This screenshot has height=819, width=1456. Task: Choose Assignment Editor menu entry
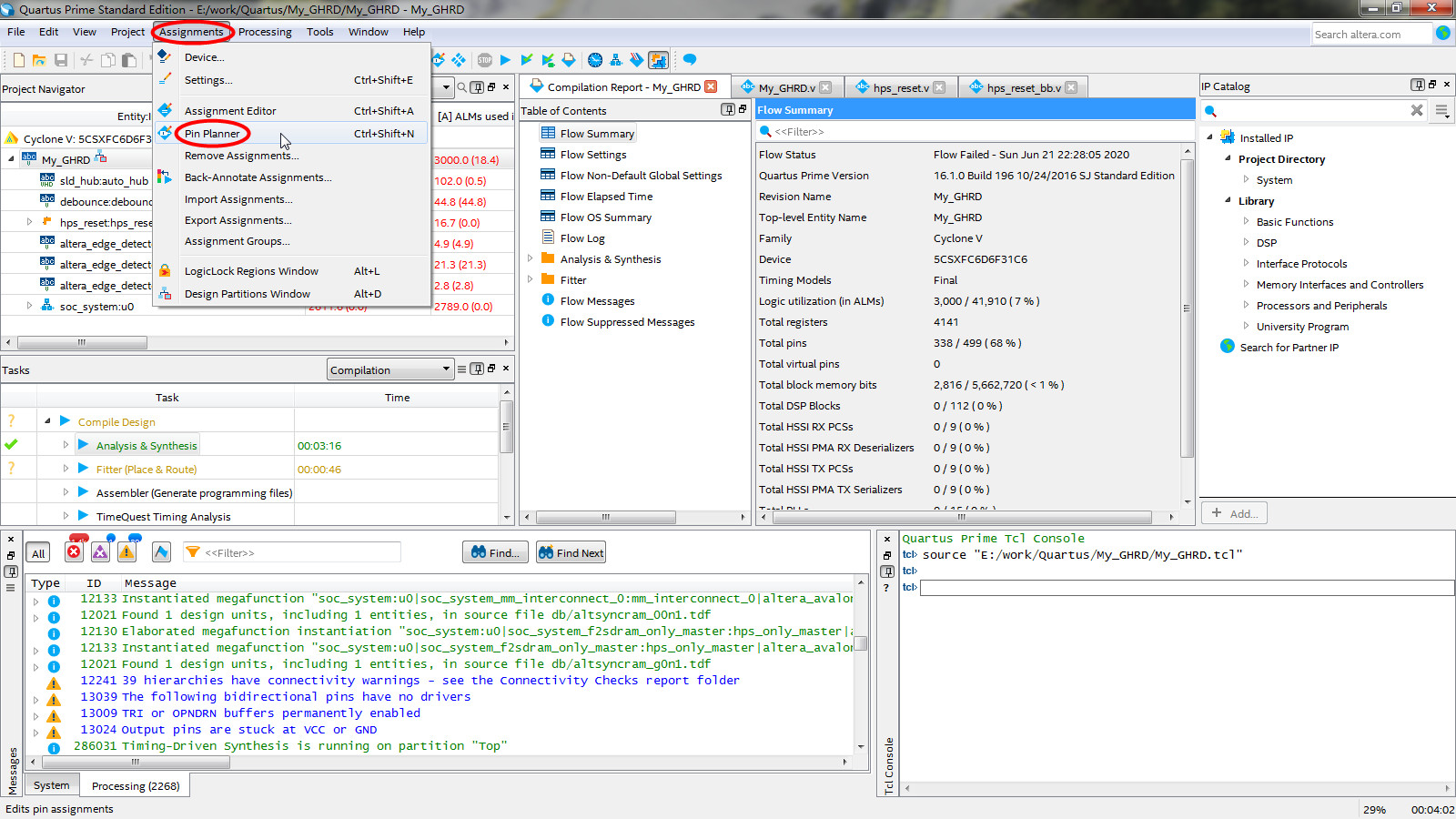pos(291,110)
